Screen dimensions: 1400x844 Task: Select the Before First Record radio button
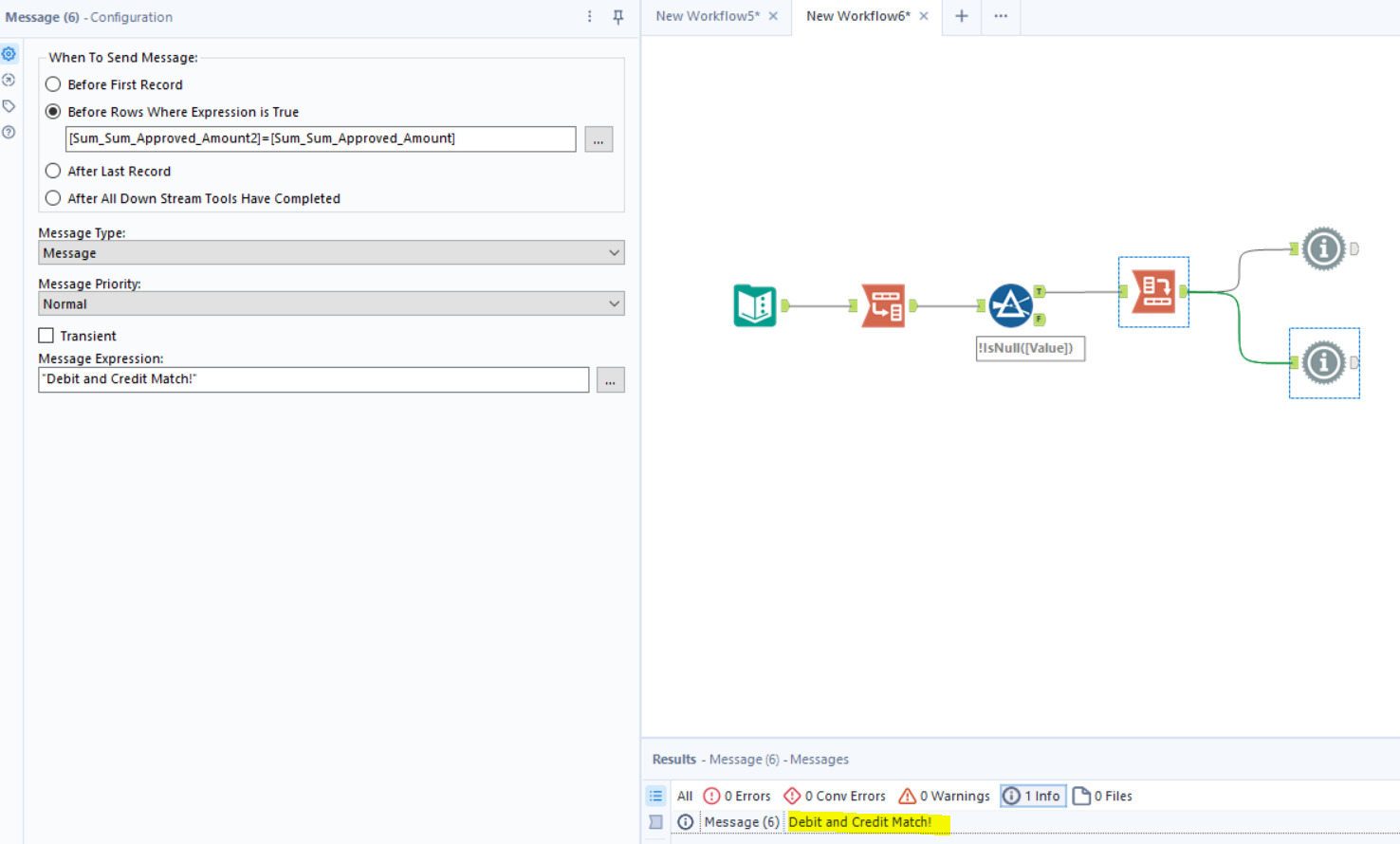click(53, 83)
